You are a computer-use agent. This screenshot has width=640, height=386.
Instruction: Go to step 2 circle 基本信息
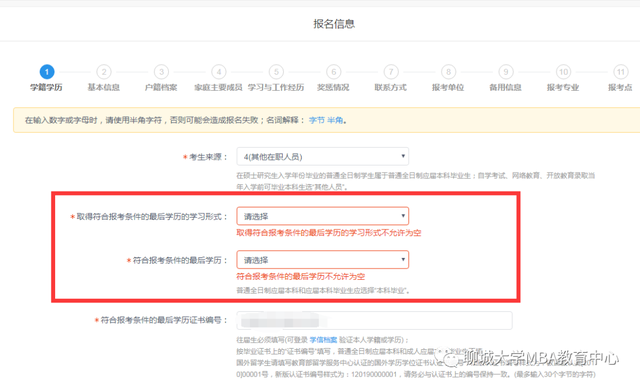coord(104,72)
